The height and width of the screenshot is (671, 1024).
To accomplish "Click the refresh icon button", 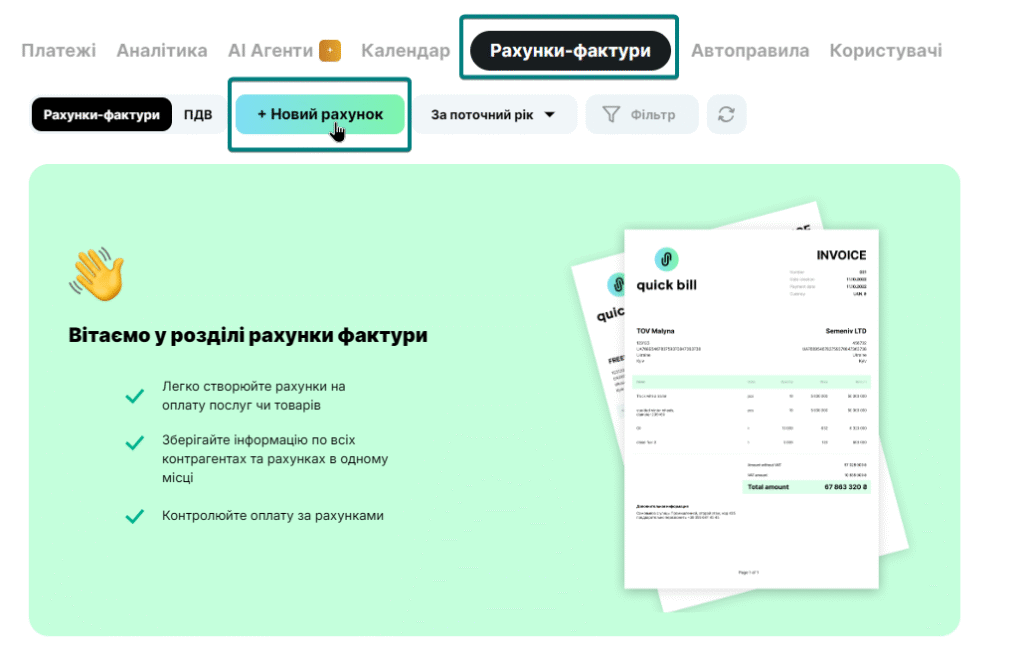I will pyautogui.click(x=726, y=115).
